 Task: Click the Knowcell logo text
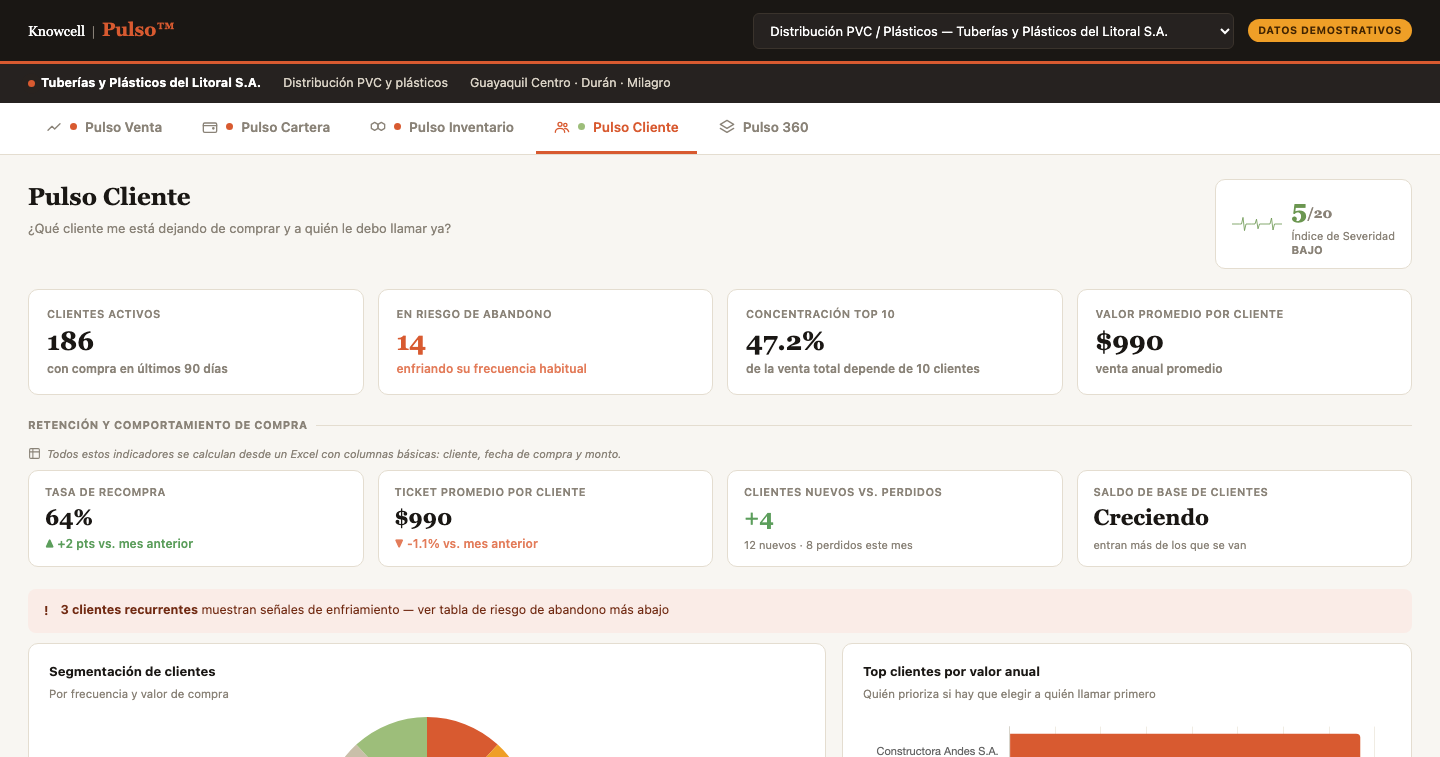click(56, 31)
